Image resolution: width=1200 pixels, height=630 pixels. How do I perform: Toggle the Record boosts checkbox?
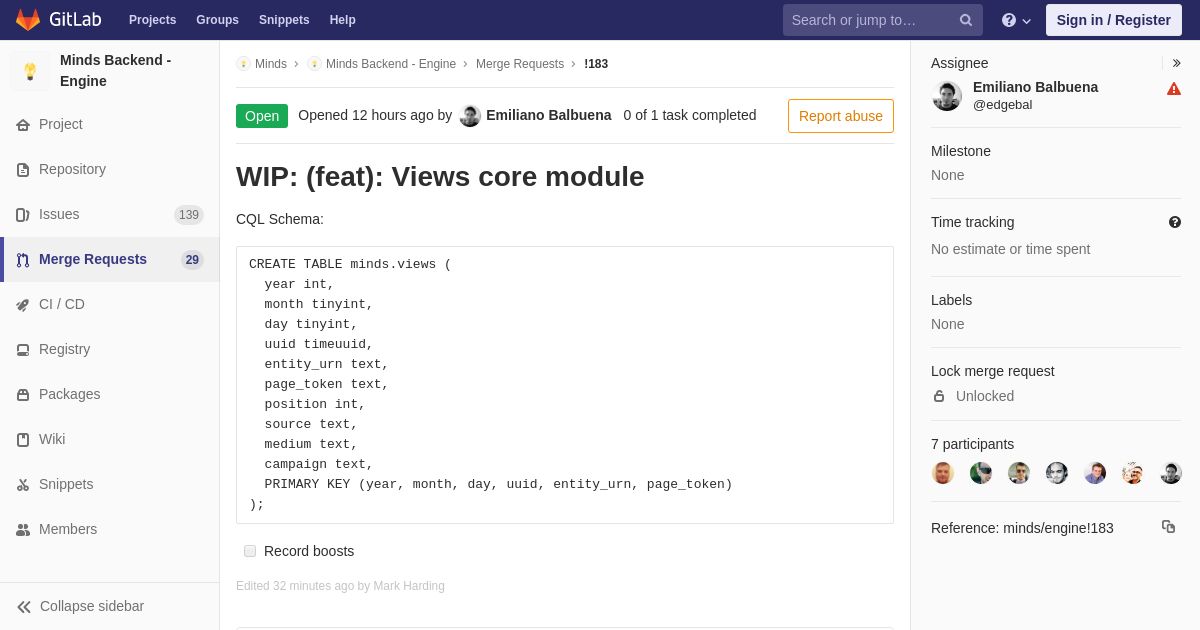tap(250, 551)
